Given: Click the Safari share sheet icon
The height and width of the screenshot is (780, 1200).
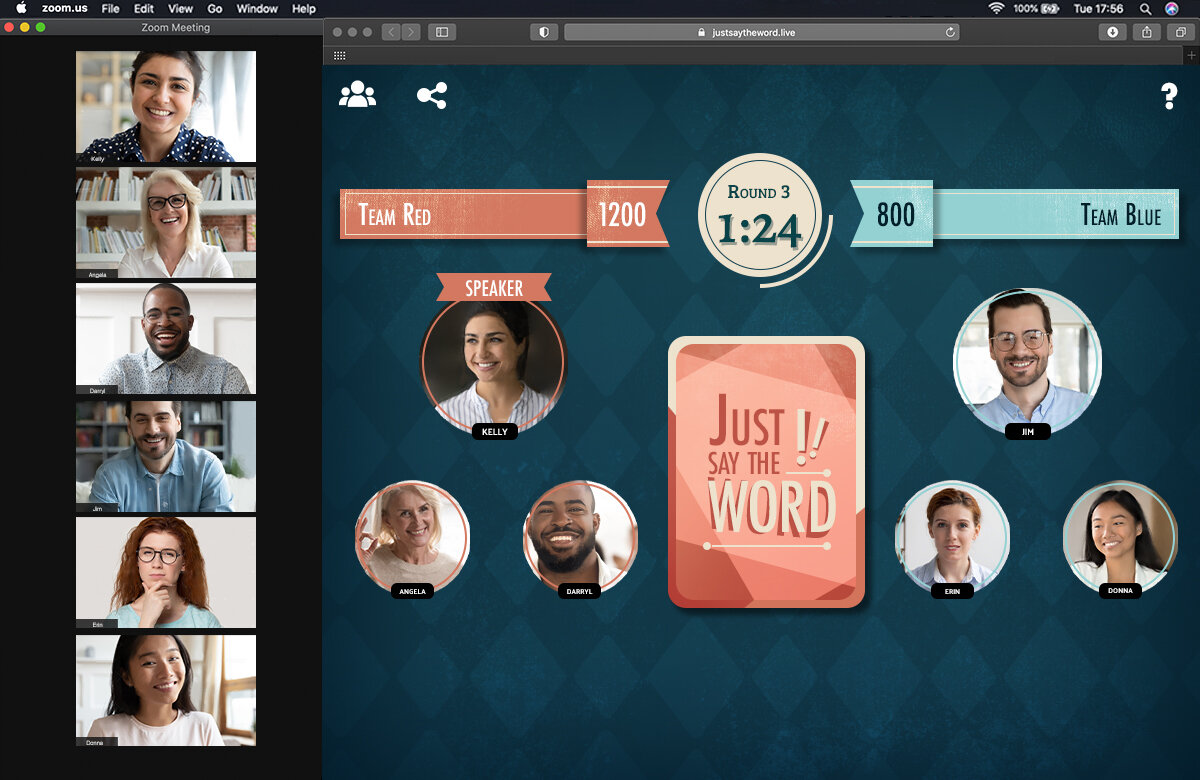Looking at the screenshot, I should pos(1147,32).
